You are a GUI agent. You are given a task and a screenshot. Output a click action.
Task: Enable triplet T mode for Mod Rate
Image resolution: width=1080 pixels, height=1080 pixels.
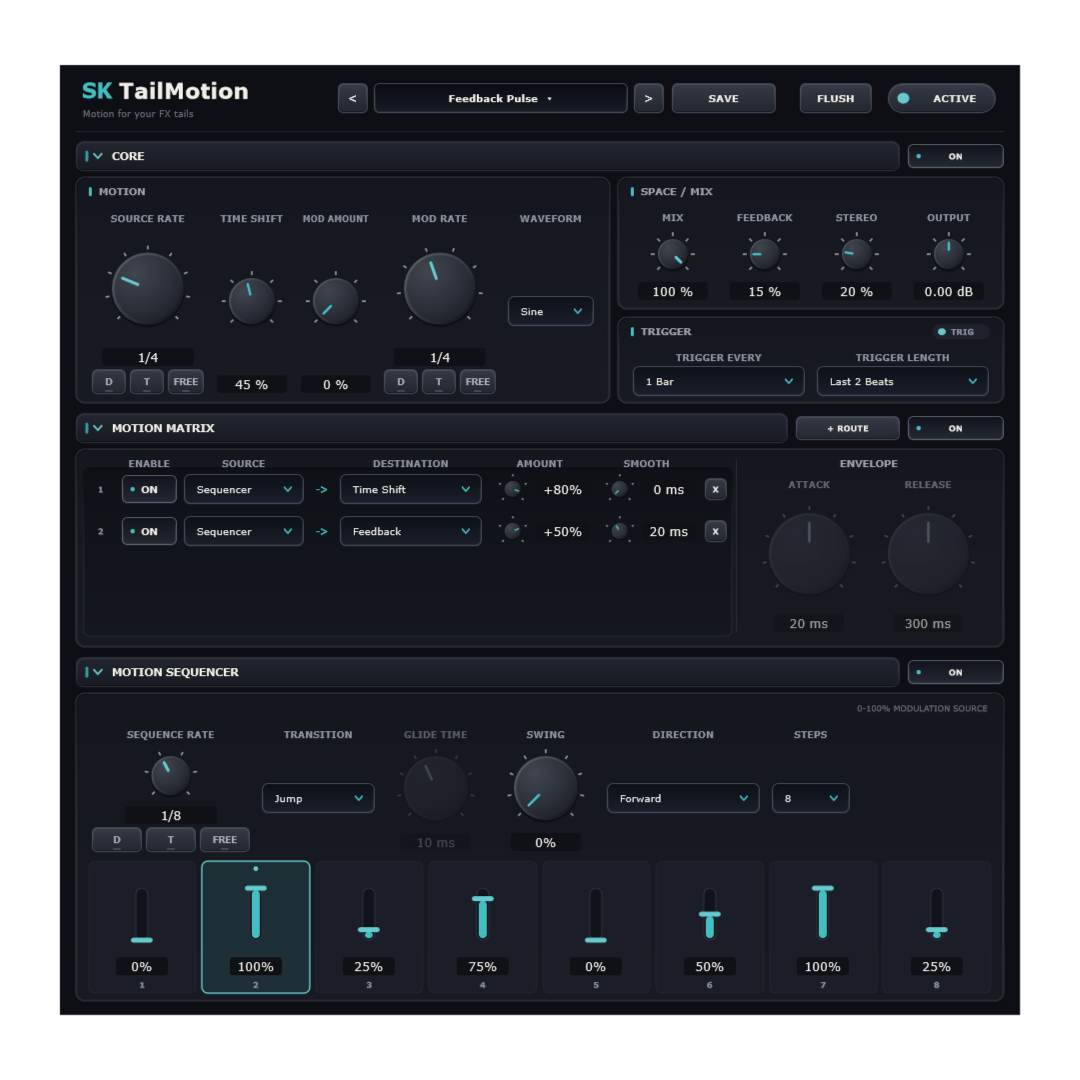(x=439, y=382)
